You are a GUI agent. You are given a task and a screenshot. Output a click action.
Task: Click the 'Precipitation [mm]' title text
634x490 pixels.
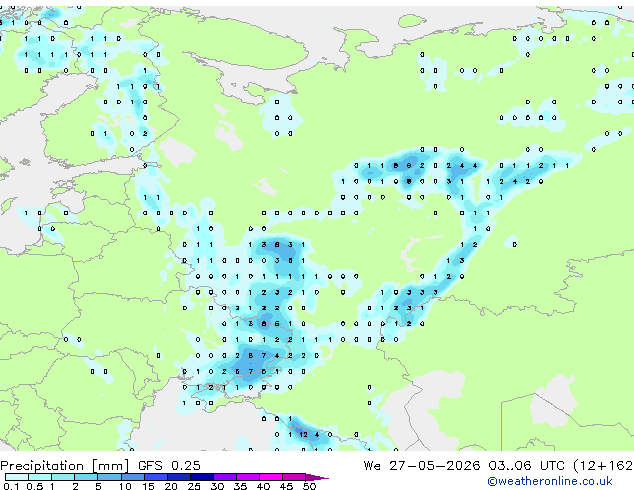(x=65, y=466)
